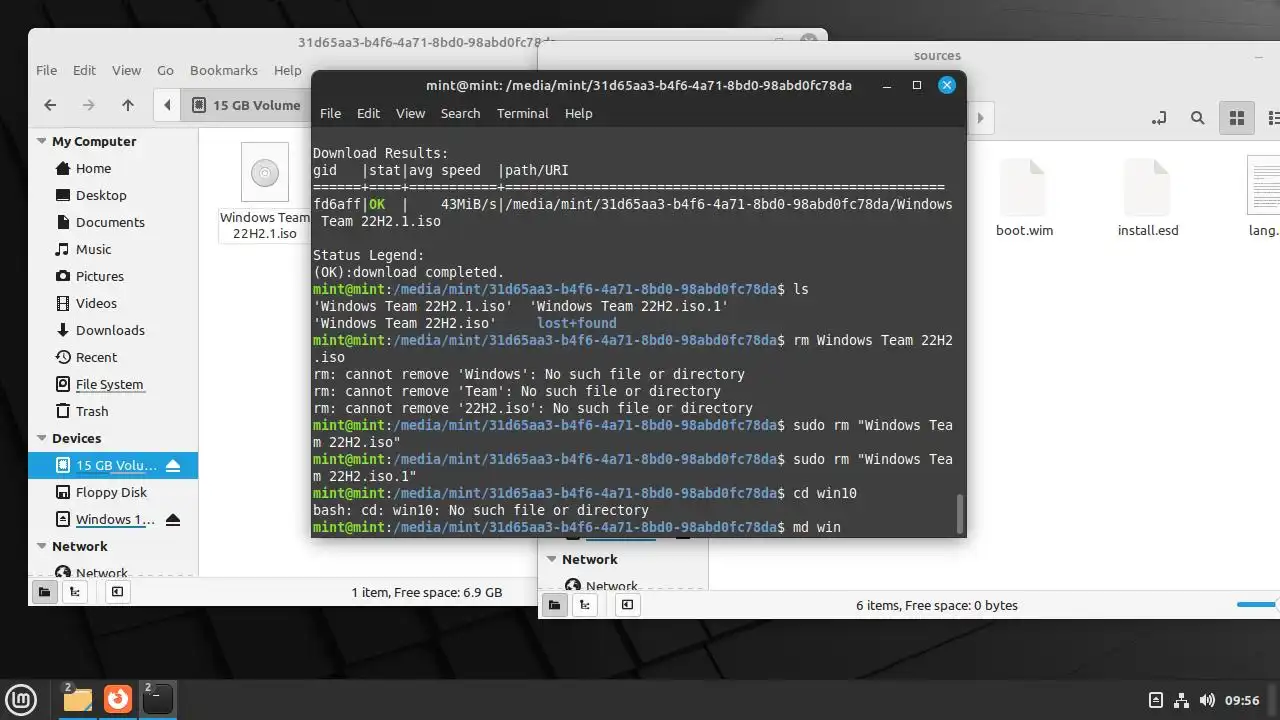The image size is (1280, 720).
Task: Collapse the Devices section
Action: [x=42, y=438]
